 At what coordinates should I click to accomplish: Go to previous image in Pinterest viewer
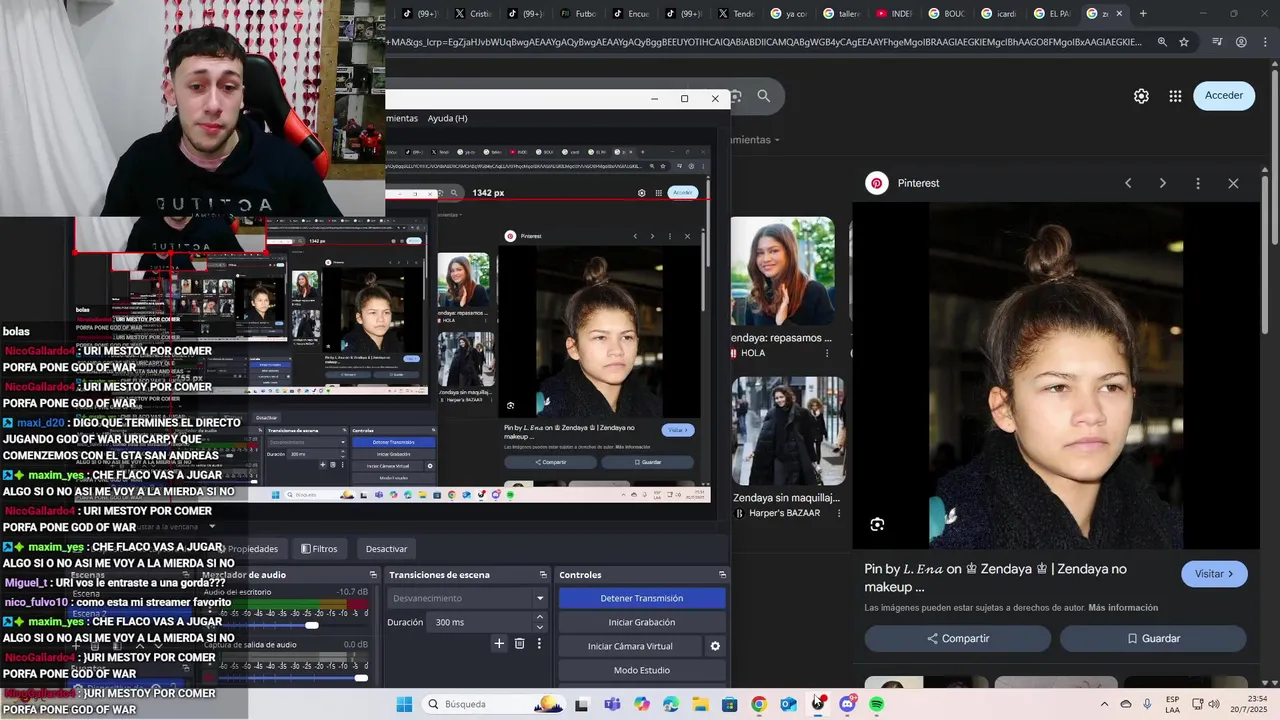click(1128, 183)
